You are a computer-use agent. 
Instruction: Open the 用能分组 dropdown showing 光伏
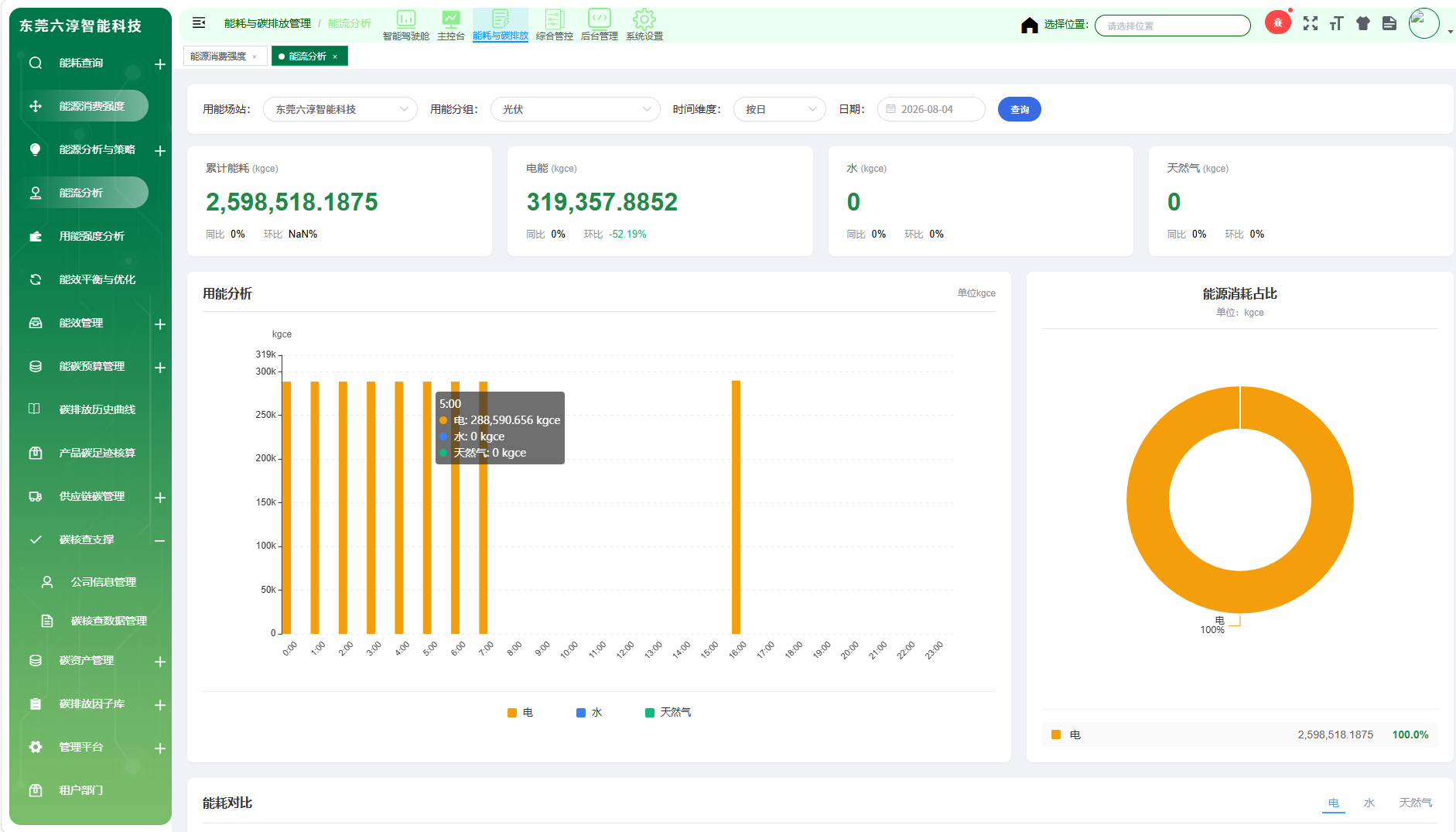pyautogui.click(x=576, y=109)
